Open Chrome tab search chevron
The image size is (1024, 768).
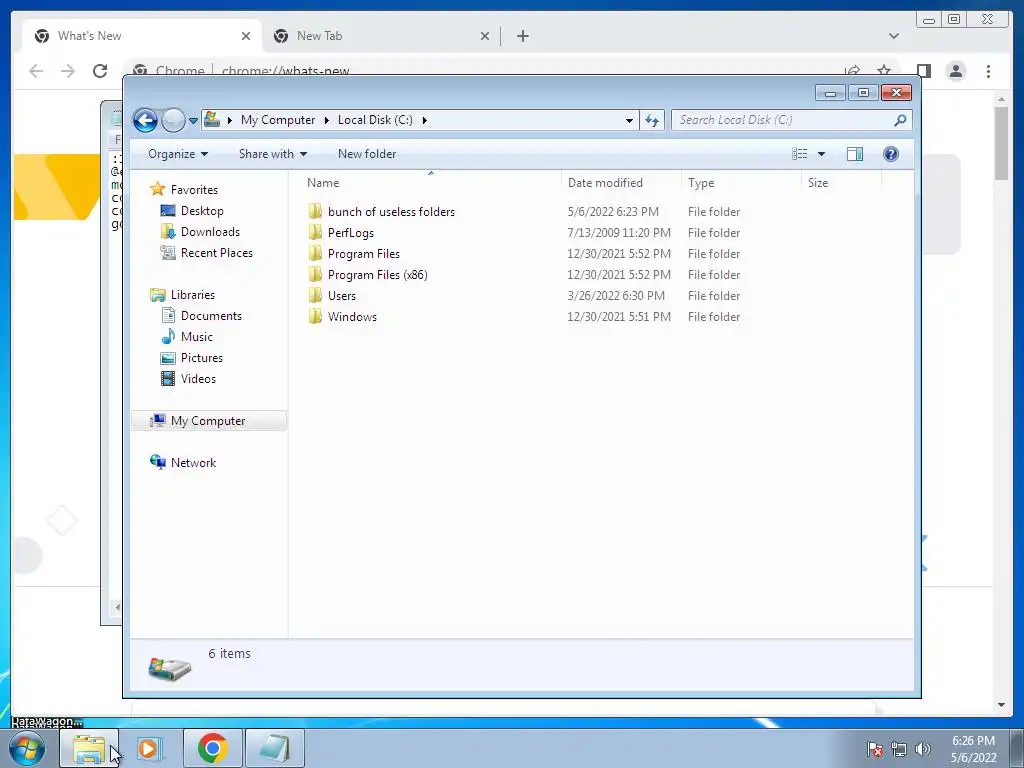click(x=893, y=36)
